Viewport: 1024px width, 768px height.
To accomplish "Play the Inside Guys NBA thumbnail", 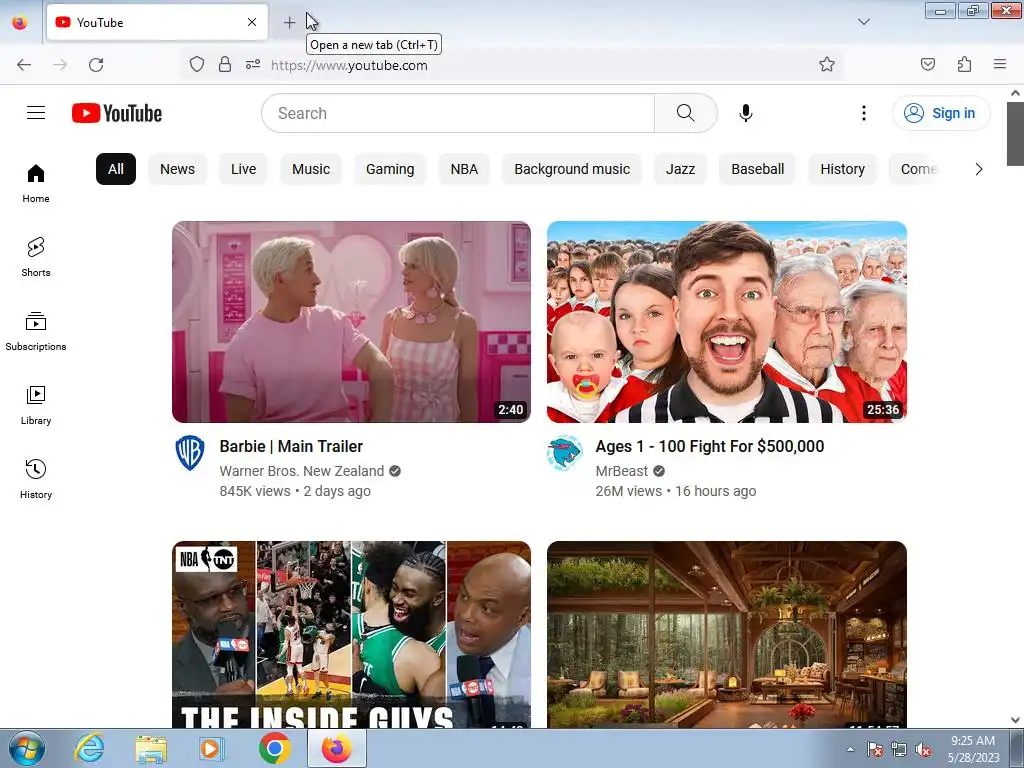I will pyautogui.click(x=351, y=634).
